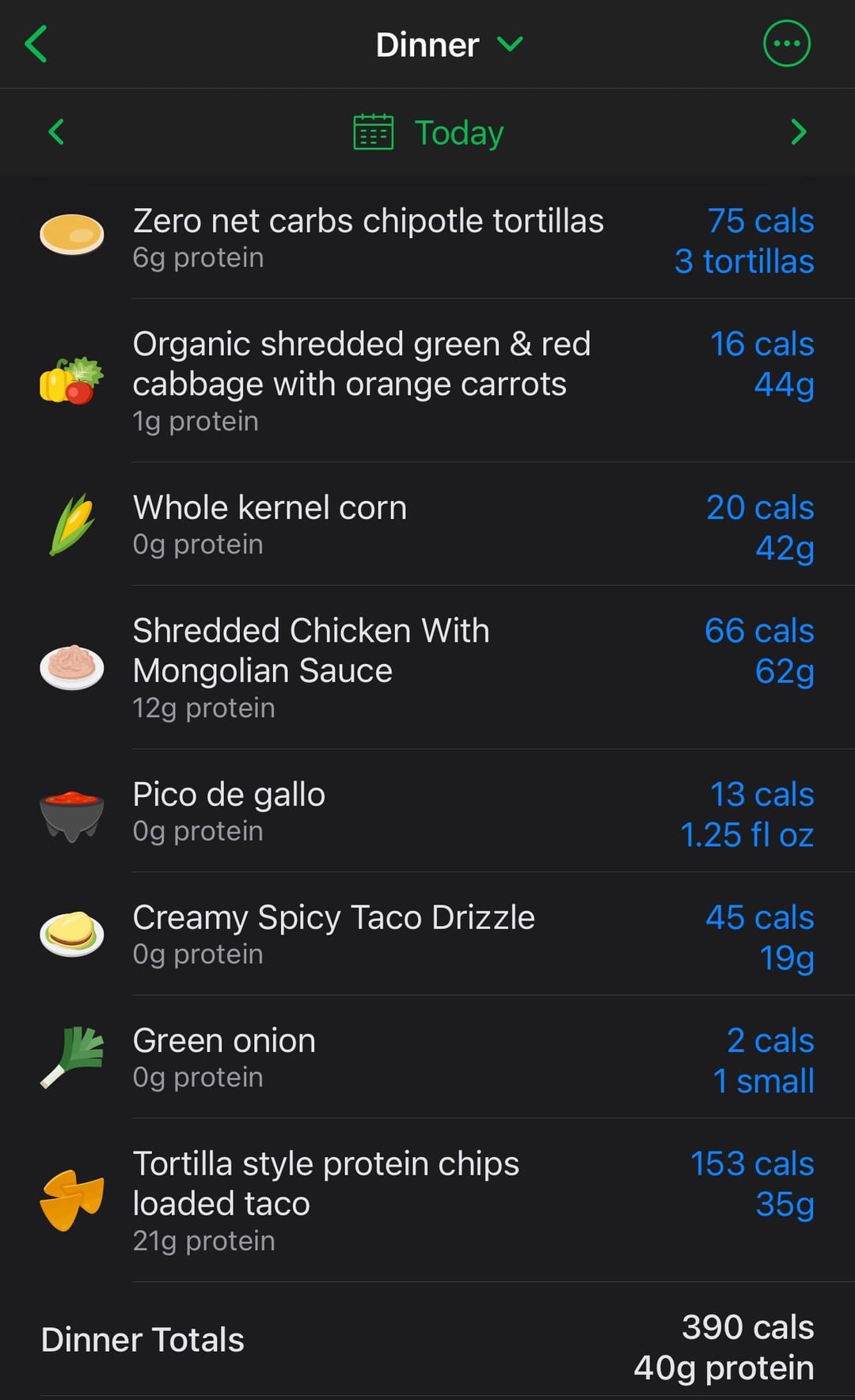Edit the 3 tortillas serving amount
The width and height of the screenshot is (855, 1400).
pos(743,262)
